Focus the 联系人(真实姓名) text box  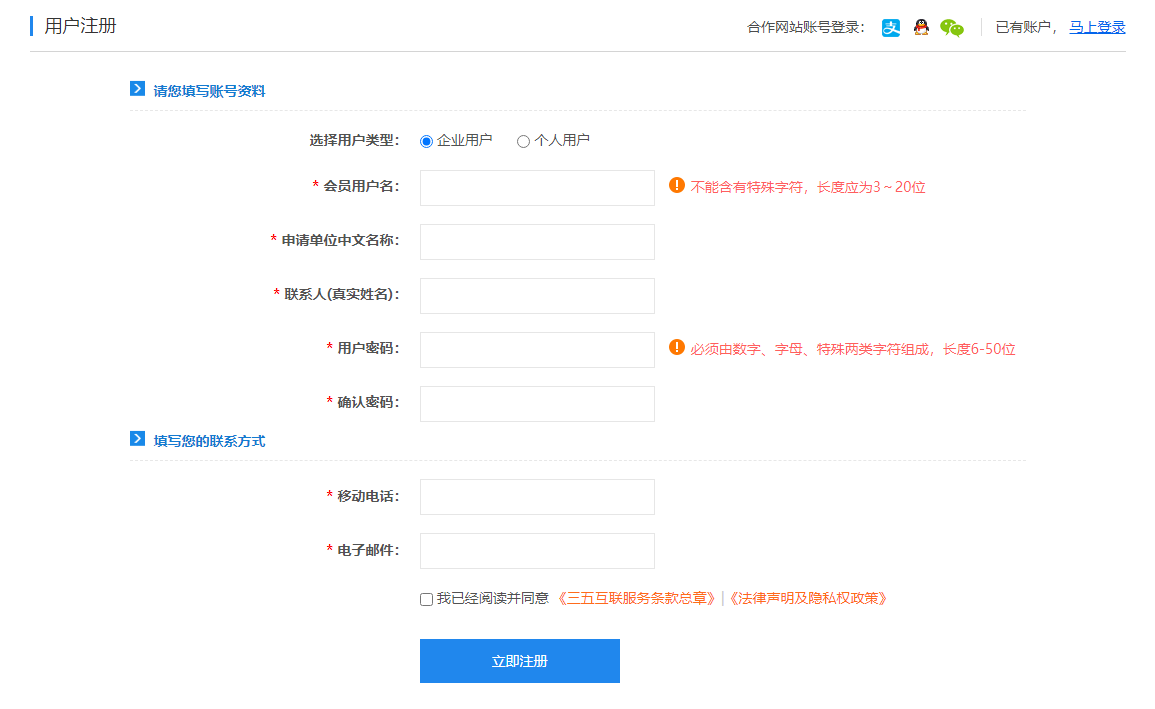(537, 296)
